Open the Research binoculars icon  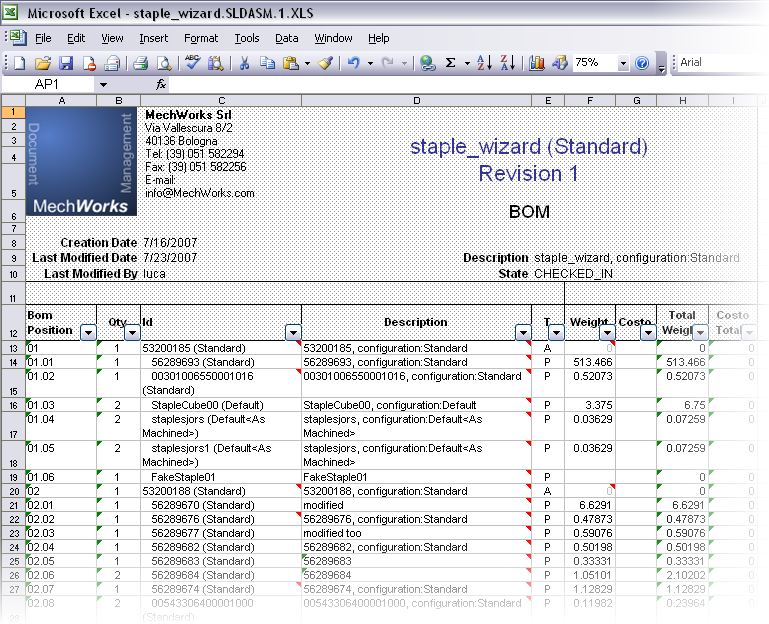[215, 63]
